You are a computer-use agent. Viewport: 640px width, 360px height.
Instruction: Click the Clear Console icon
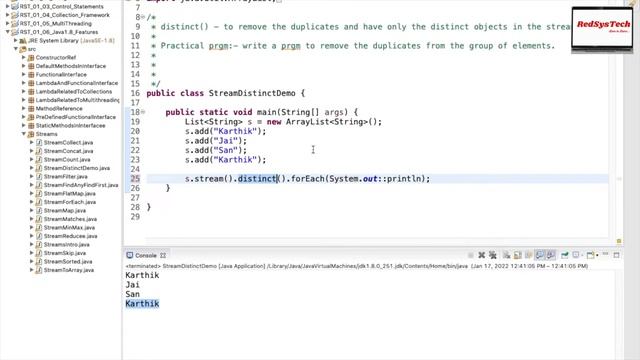[507, 255]
